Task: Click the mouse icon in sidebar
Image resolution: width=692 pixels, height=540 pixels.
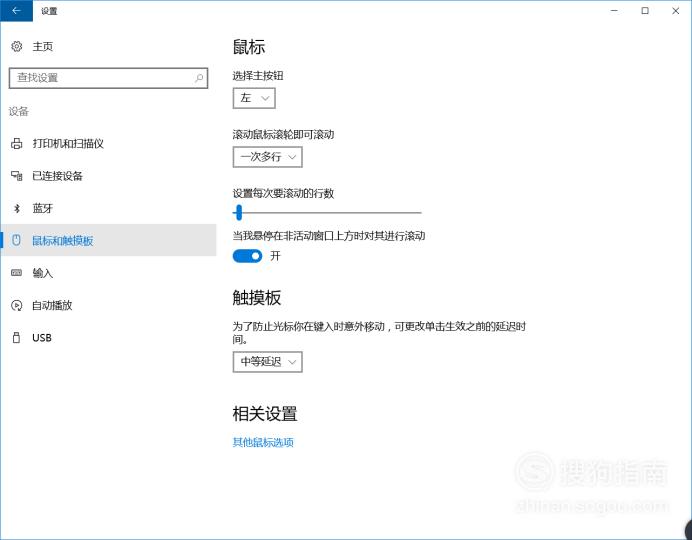Action: 16,240
